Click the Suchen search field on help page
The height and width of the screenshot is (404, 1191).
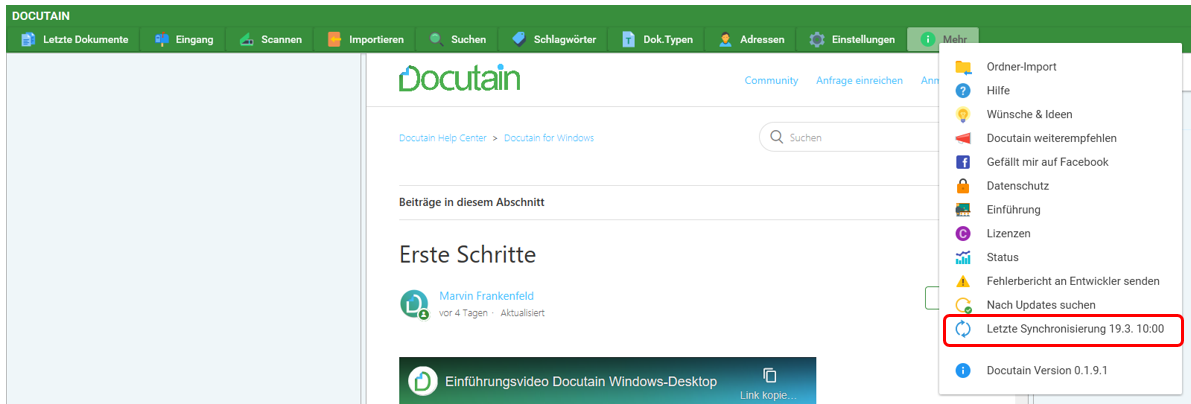pyautogui.click(x=848, y=138)
